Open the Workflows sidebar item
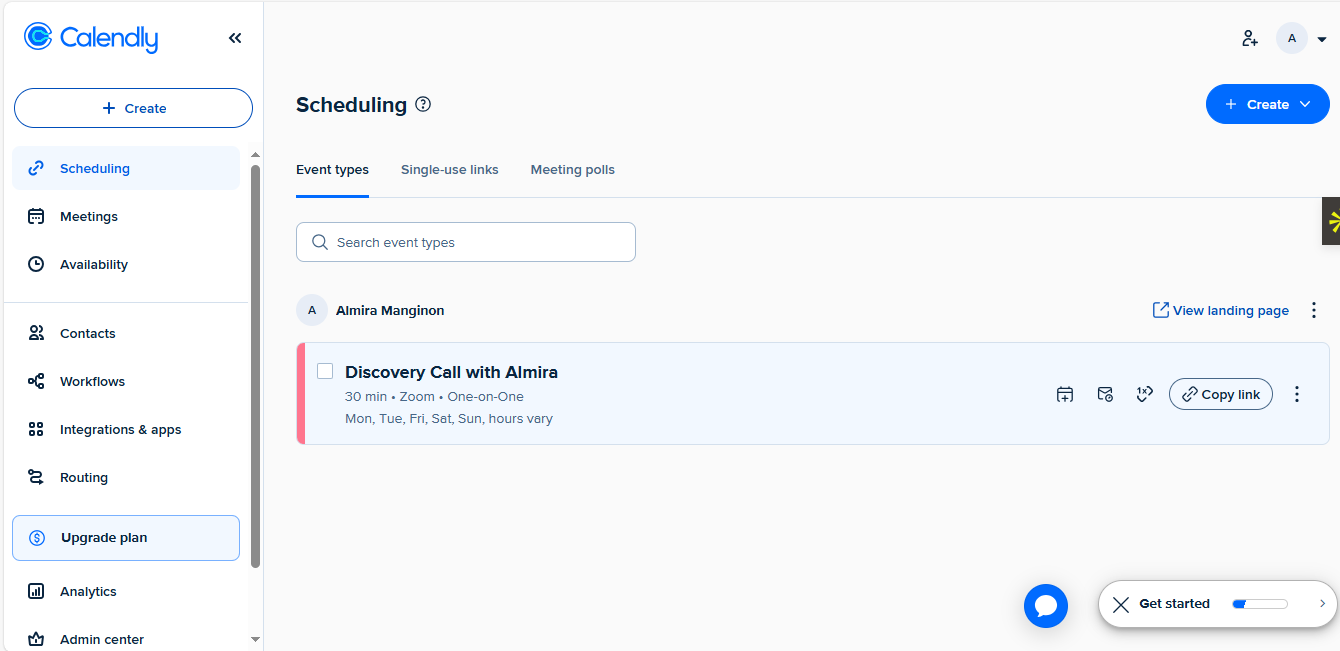Screen dimensions: 1340x651 pyautogui.click(x=92, y=382)
